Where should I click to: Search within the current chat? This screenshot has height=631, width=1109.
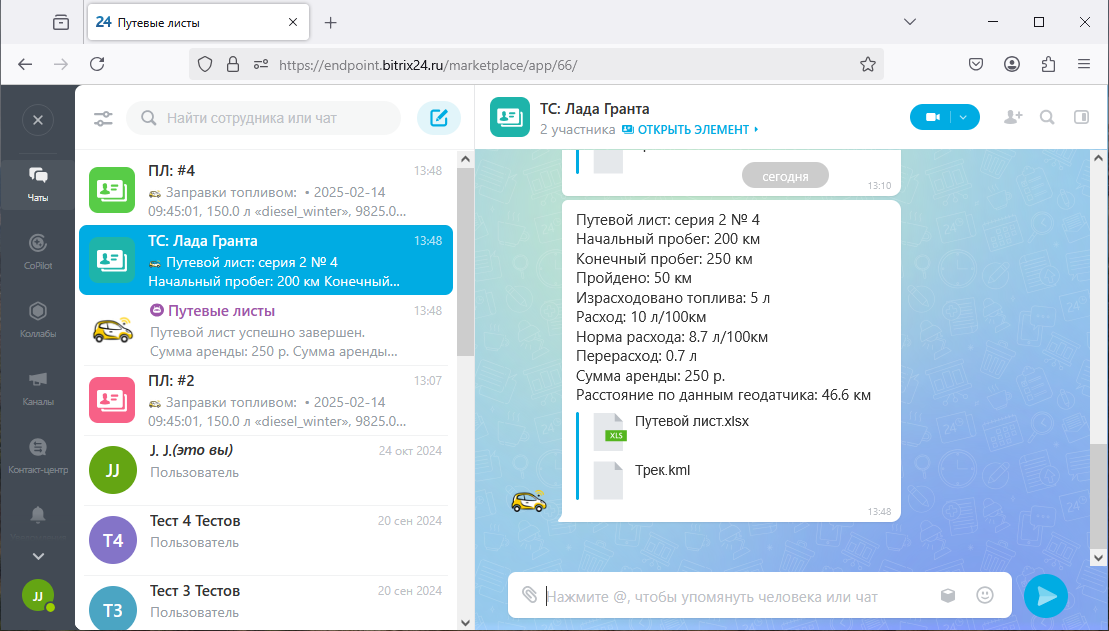point(1047,117)
